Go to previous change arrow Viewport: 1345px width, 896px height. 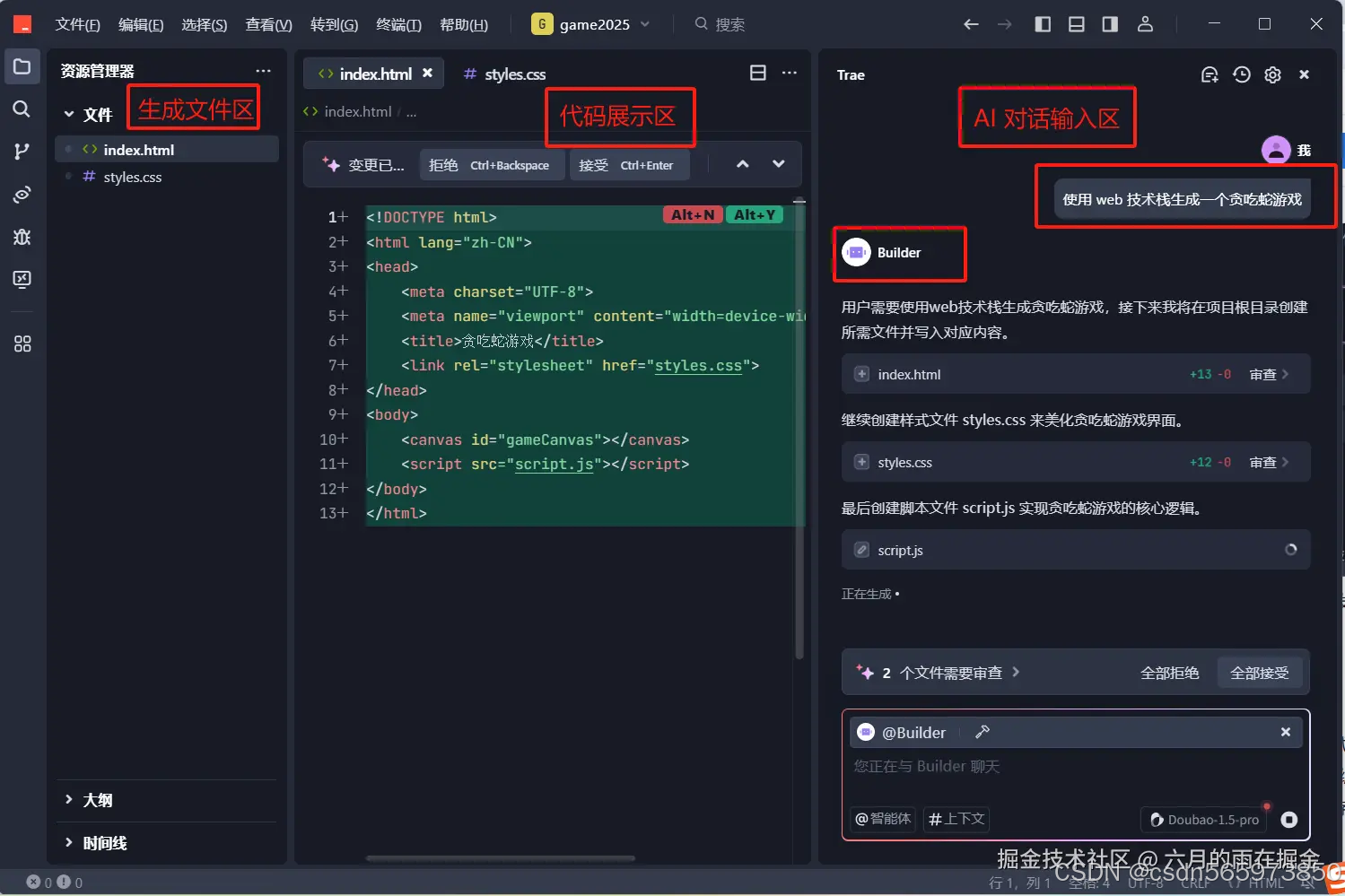tap(743, 164)
